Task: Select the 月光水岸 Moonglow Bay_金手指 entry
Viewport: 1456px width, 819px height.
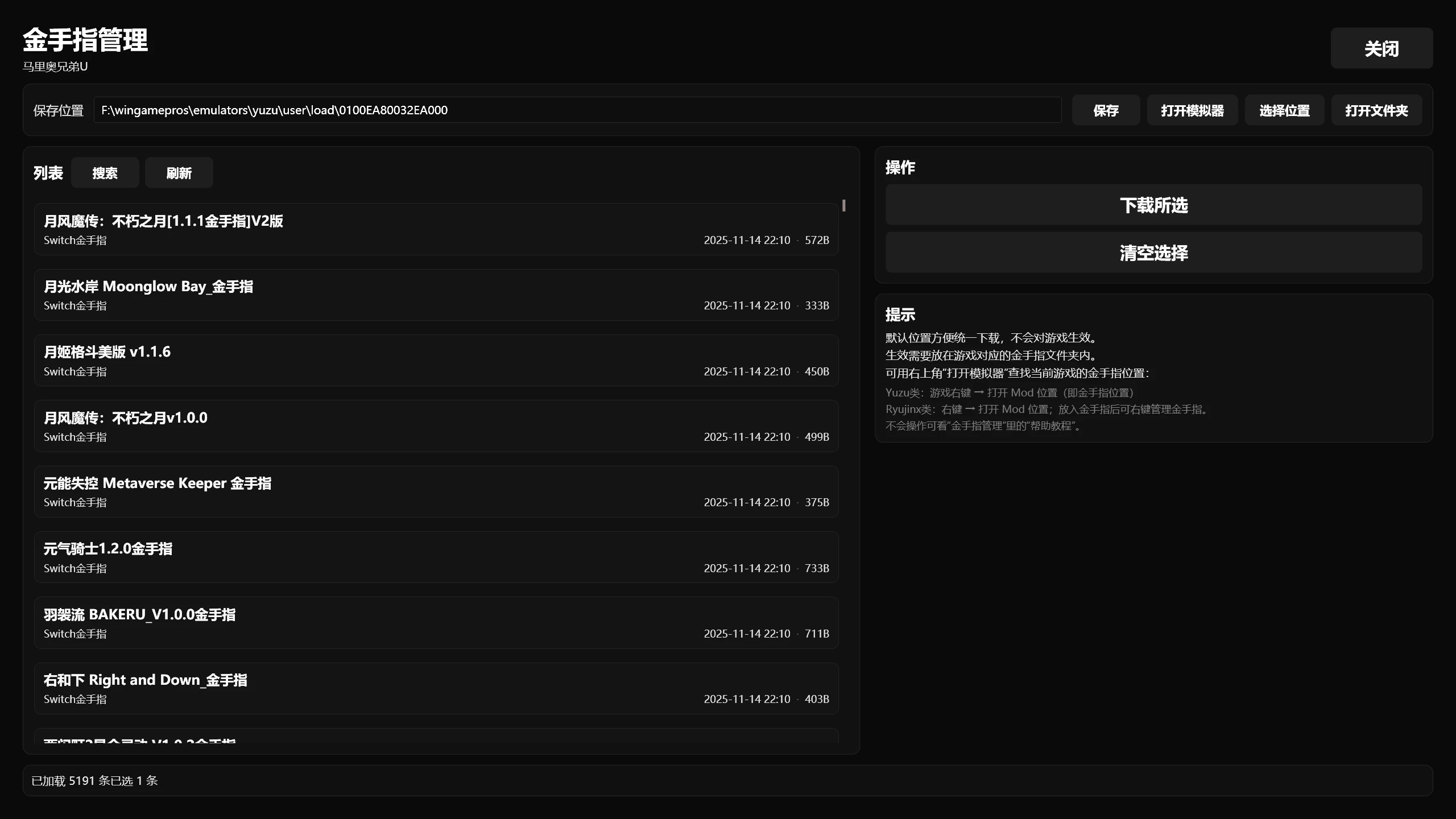Action: click(x=436, y=295)
